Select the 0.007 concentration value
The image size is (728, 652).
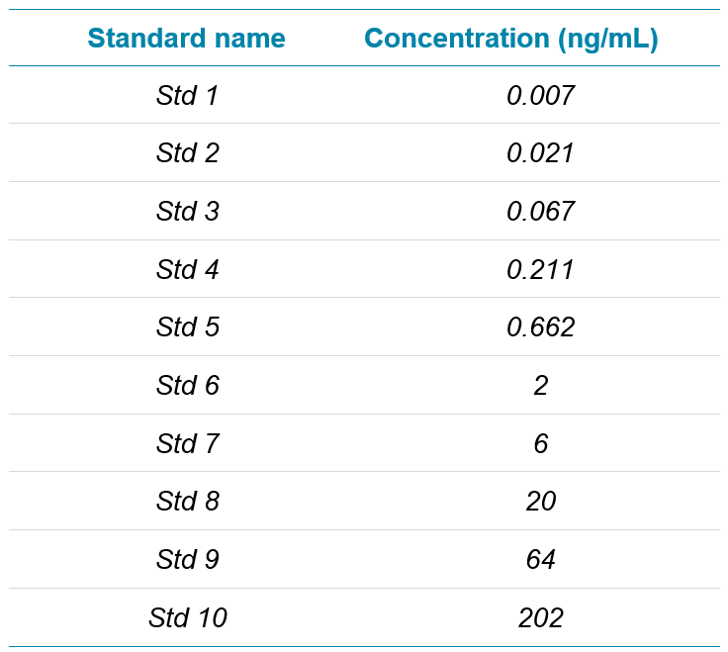tap(540, 95)
